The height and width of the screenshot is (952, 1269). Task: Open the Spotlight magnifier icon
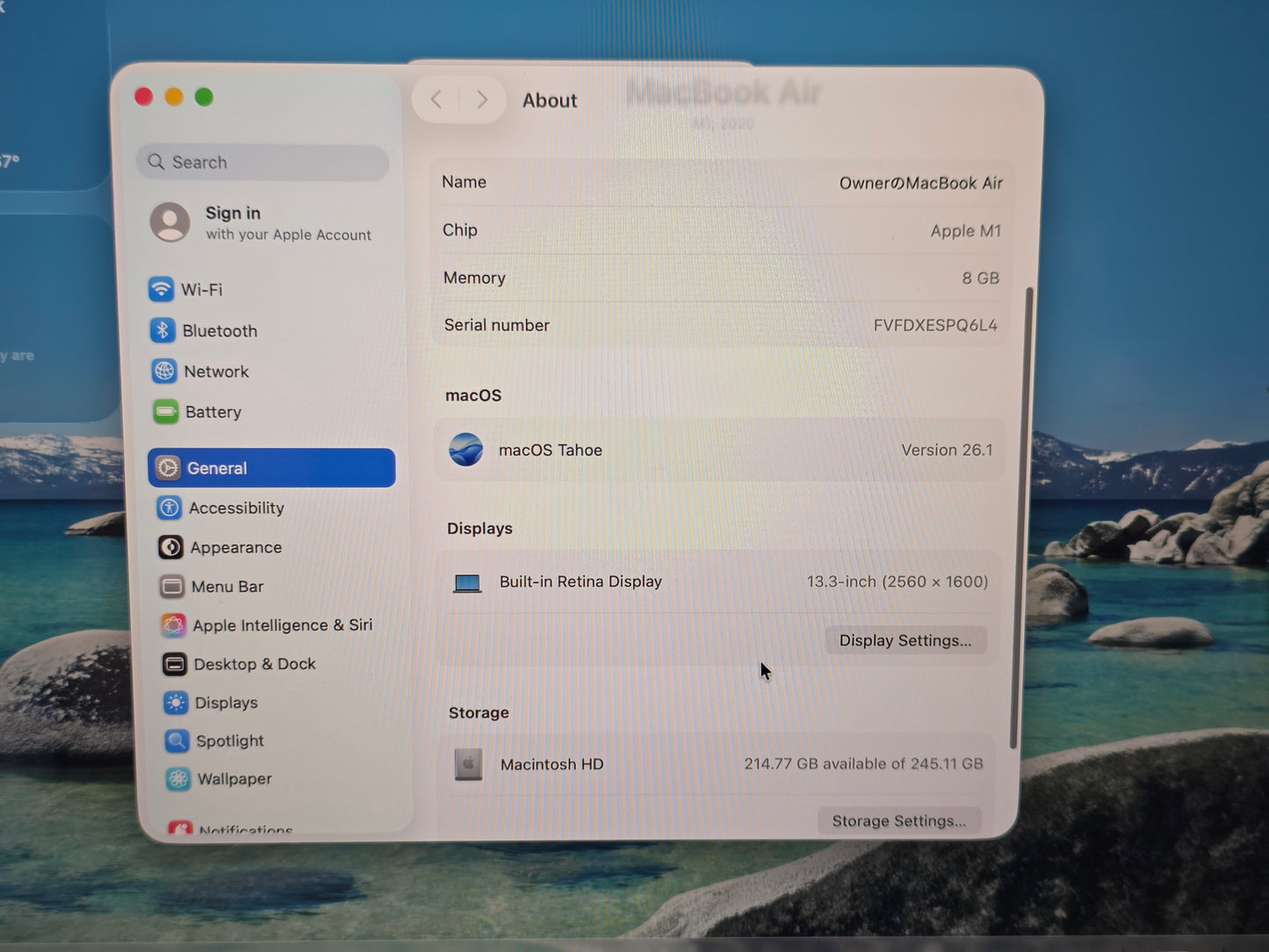click(177, 740)
